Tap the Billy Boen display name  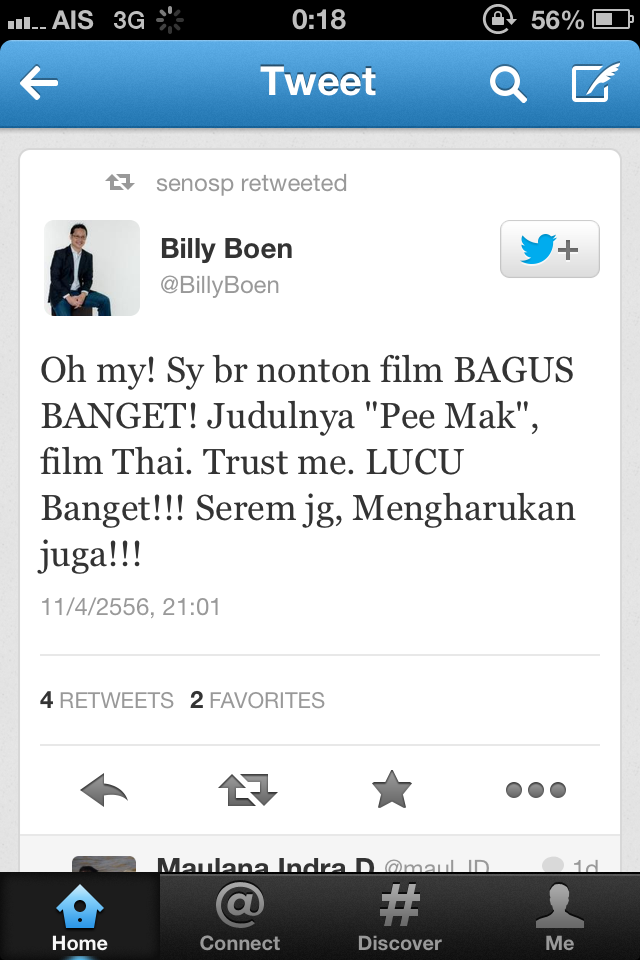point(227,249)
